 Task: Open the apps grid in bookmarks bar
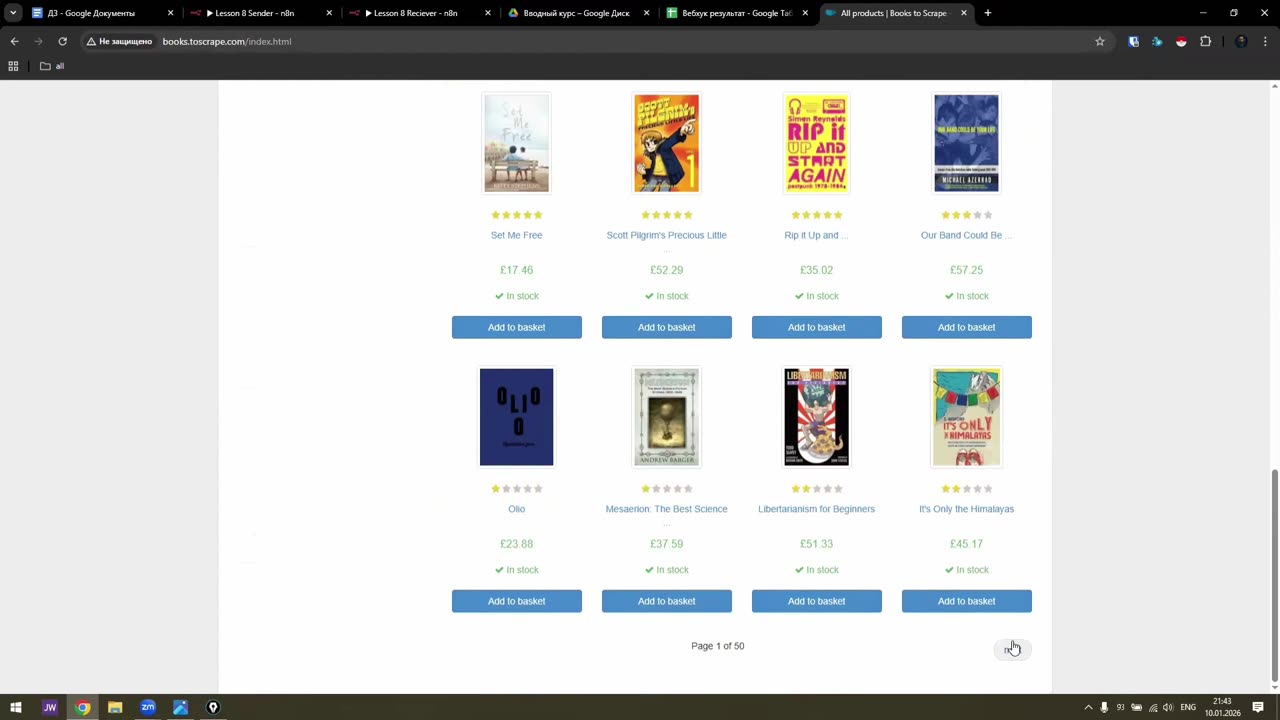click(13, 66)
